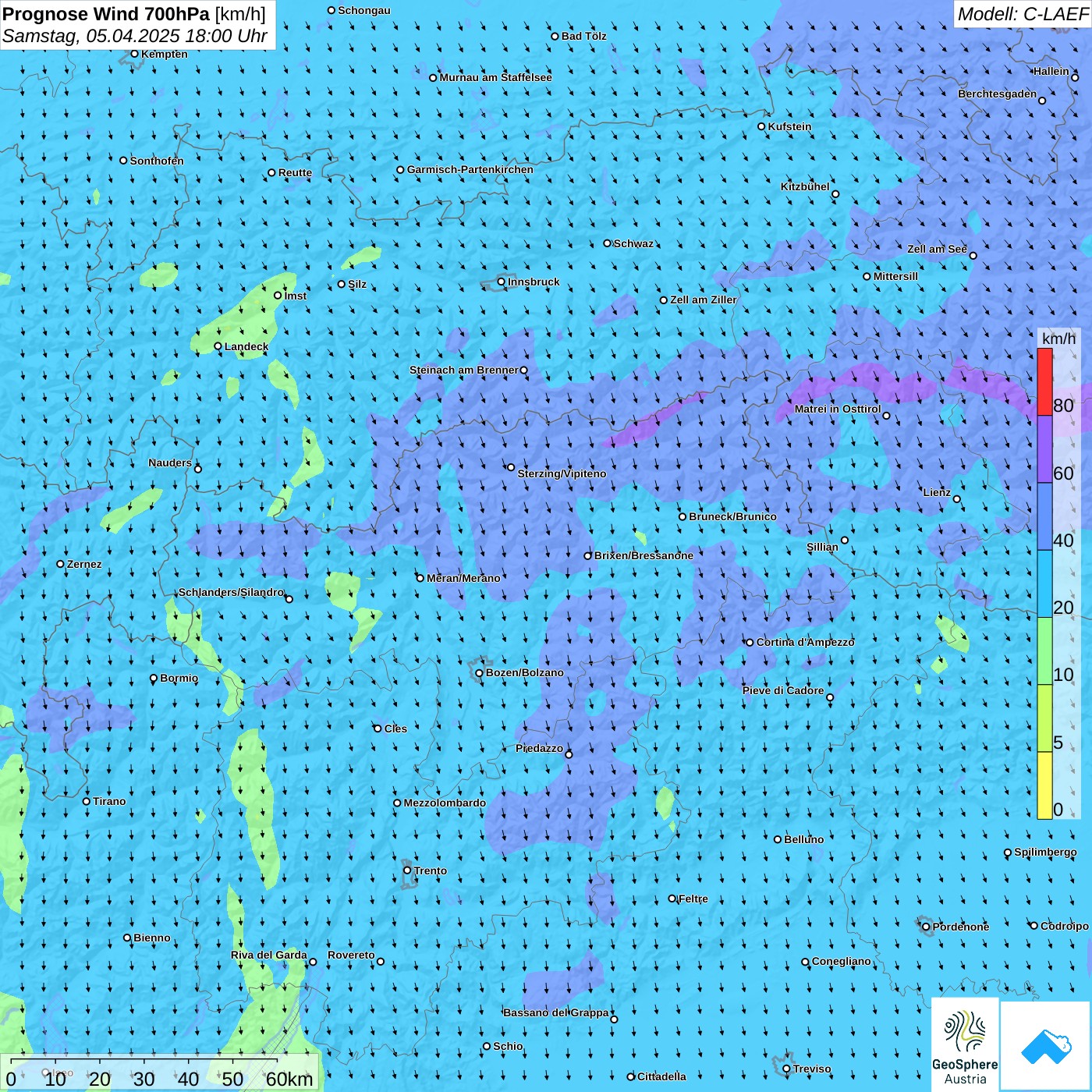Click the Pordenone city marker
1092x1092 pixels.
pyautogui.click(x=927, y=927)
